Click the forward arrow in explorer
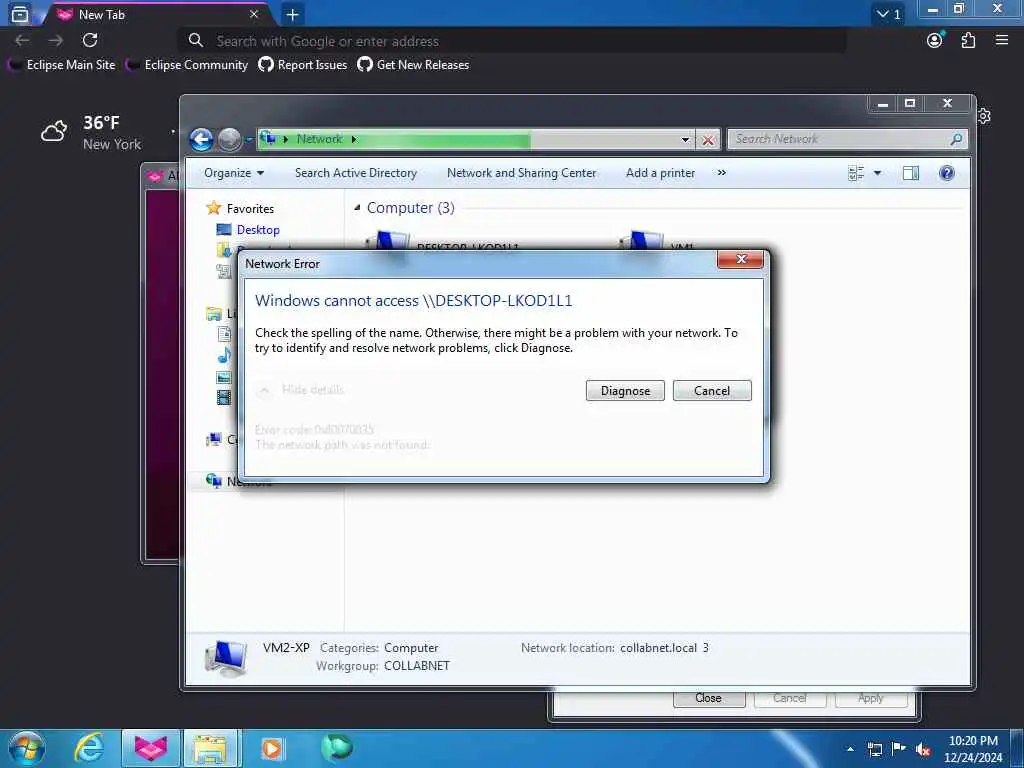1024x768 pixels. (229, 139)
